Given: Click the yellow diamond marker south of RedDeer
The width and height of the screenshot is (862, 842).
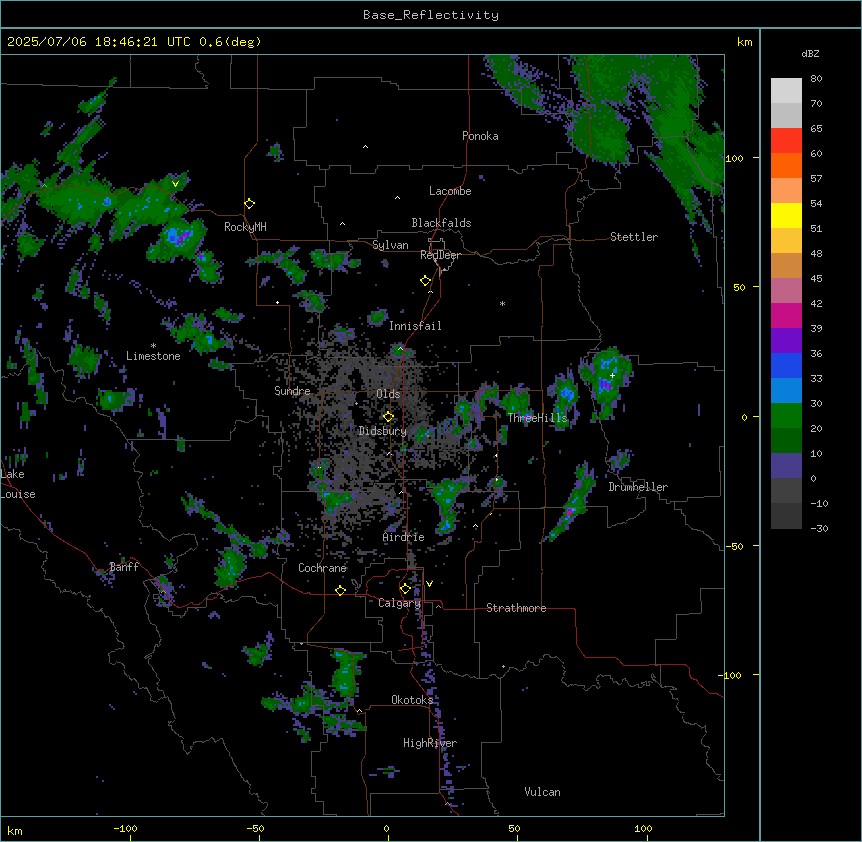Looking at the screenshot, I should pos(425,281).
